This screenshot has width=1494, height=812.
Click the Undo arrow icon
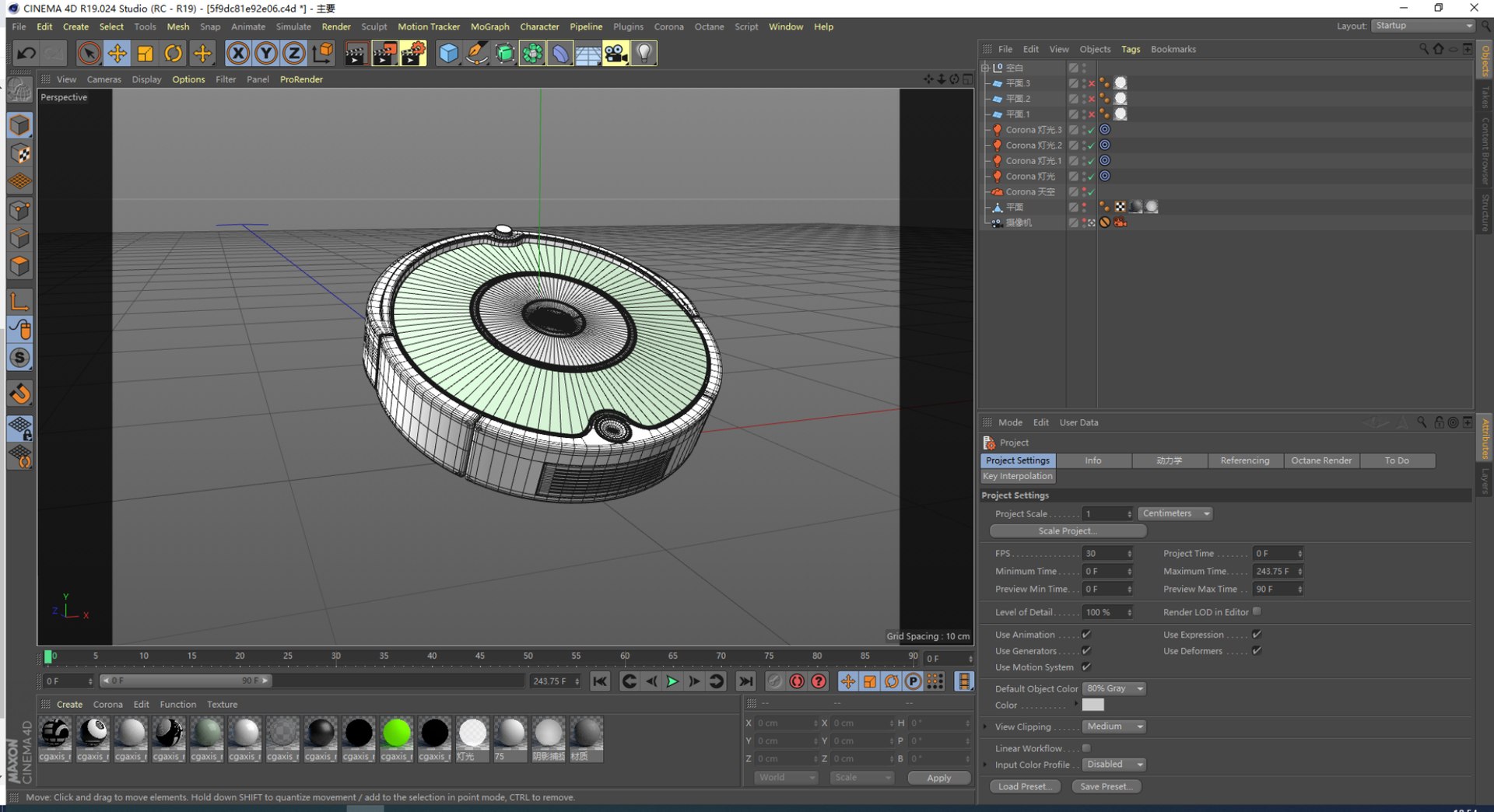26,54
